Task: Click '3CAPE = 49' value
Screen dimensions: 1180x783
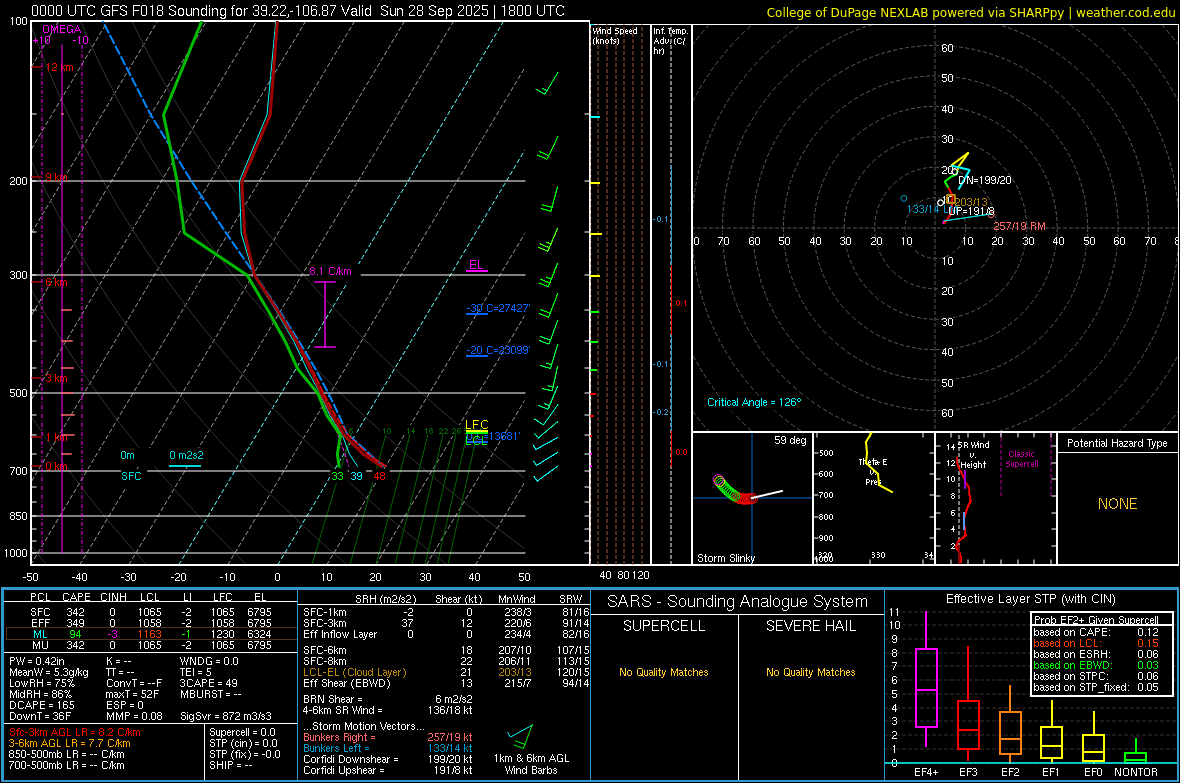Action: (208, 683)
